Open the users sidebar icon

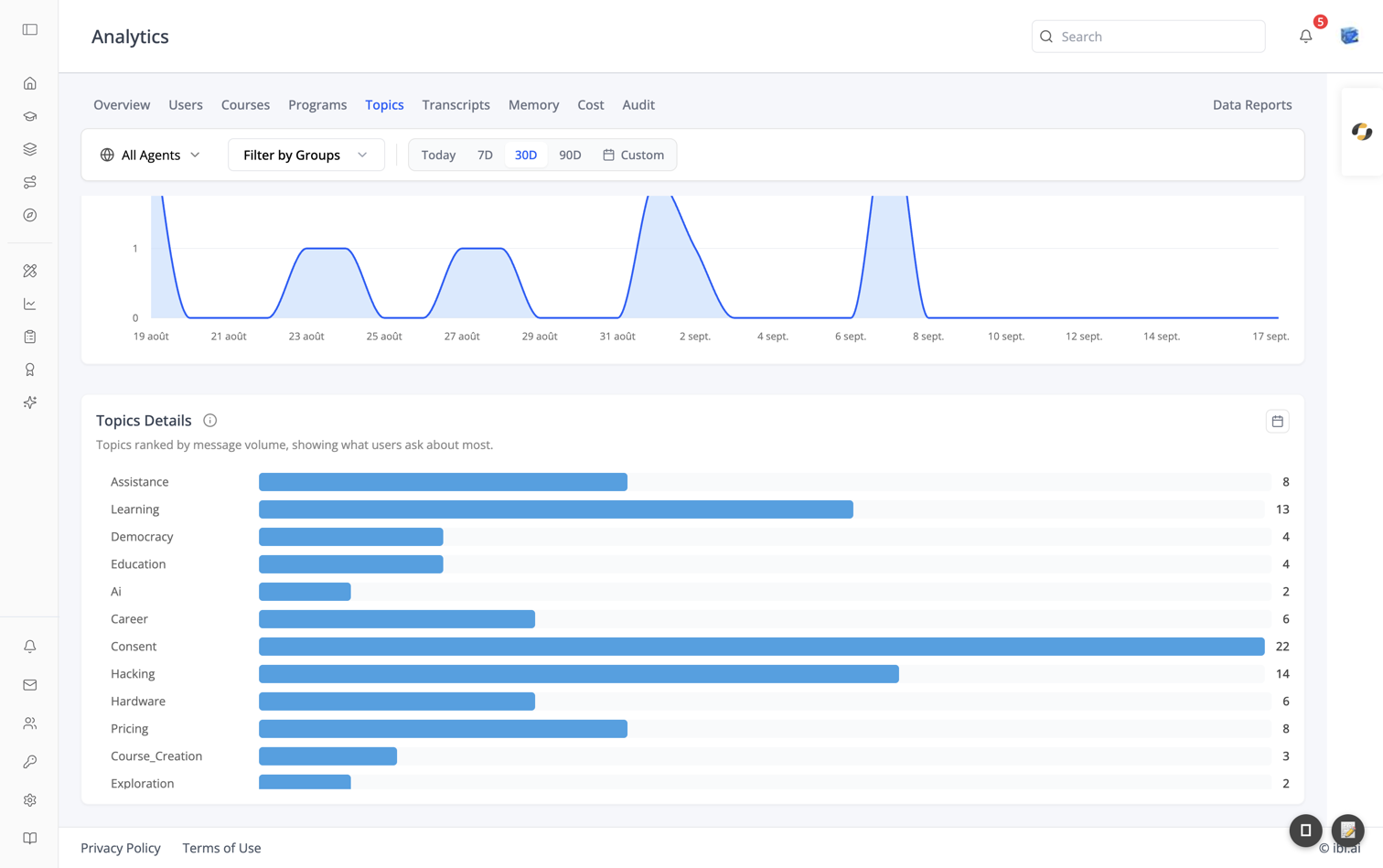(30, 723)
